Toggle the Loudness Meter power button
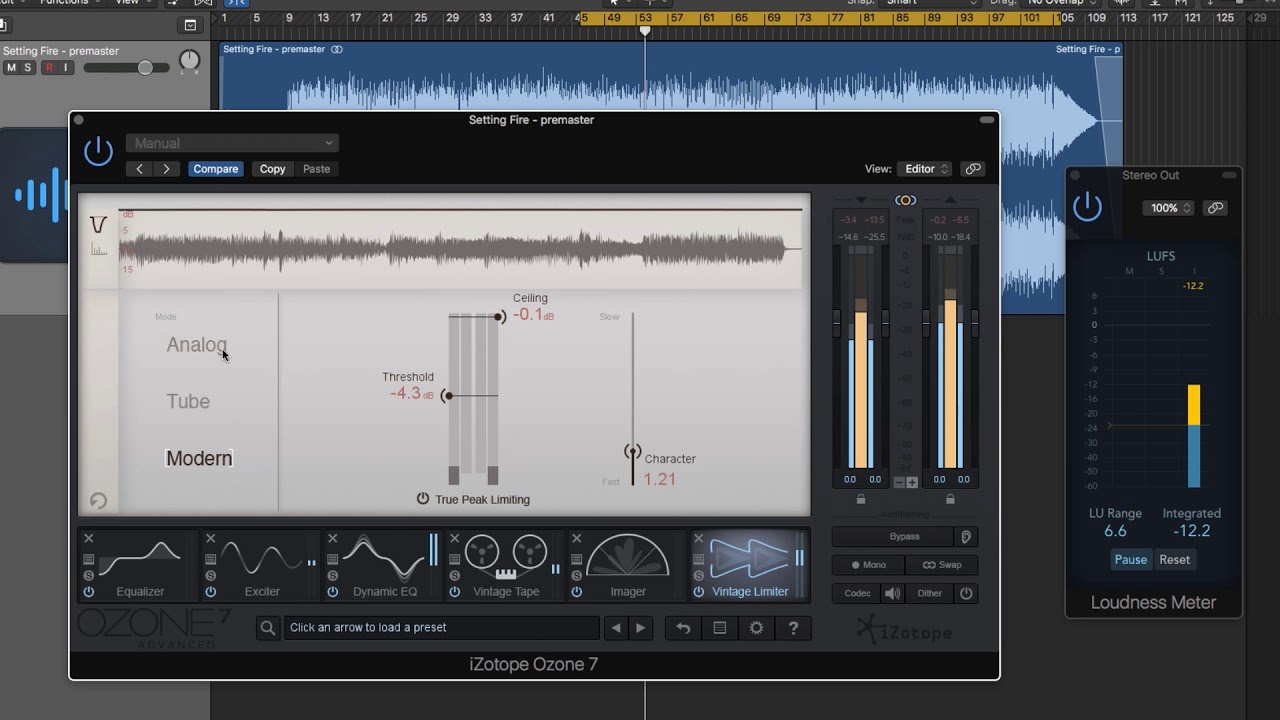The height and width of the screenshot is (720, 1280). tap(1087, 207)
